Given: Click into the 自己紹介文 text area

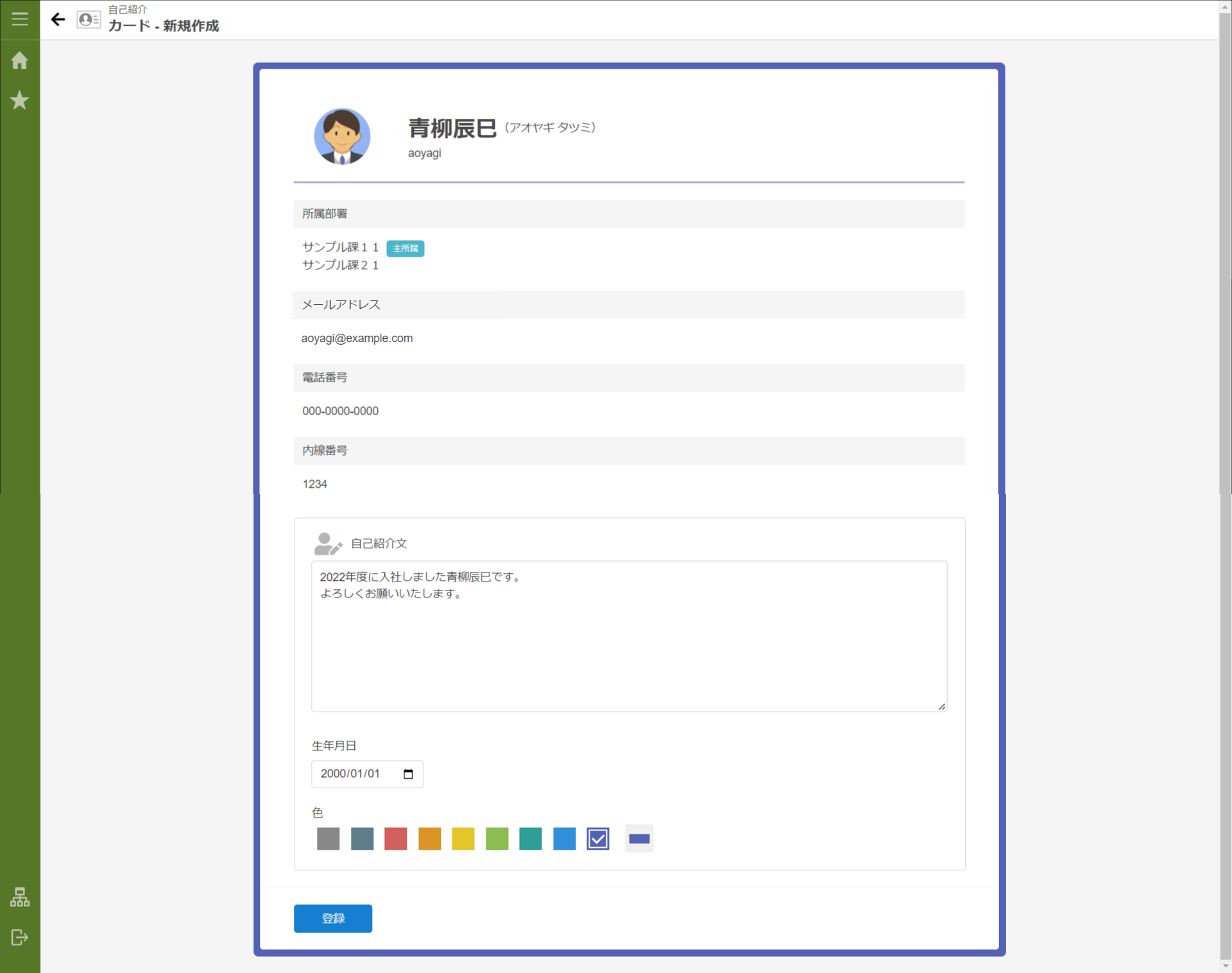Looking at the screenshot, I should (x=628, y=635).
